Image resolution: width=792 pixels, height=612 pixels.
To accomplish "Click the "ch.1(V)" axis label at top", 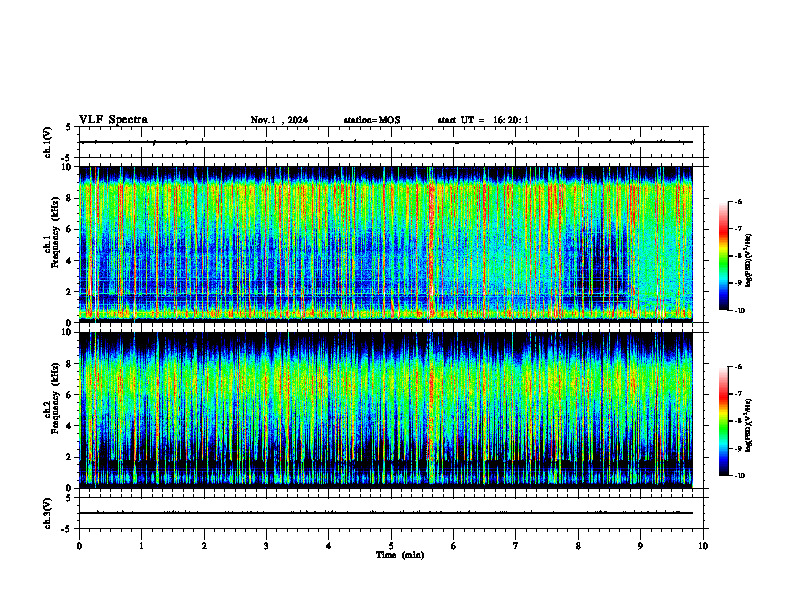I will 47,142.
